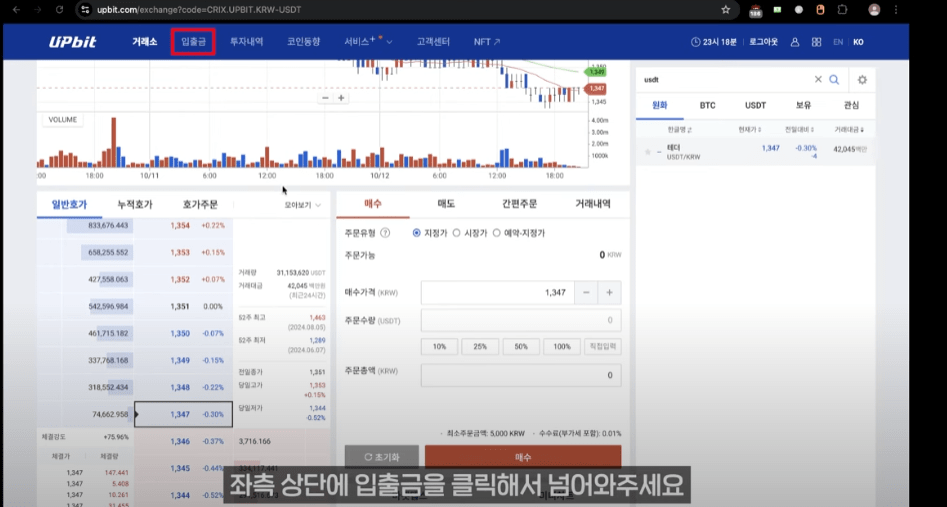Select the 매수 buy tab

click(373, 204)
